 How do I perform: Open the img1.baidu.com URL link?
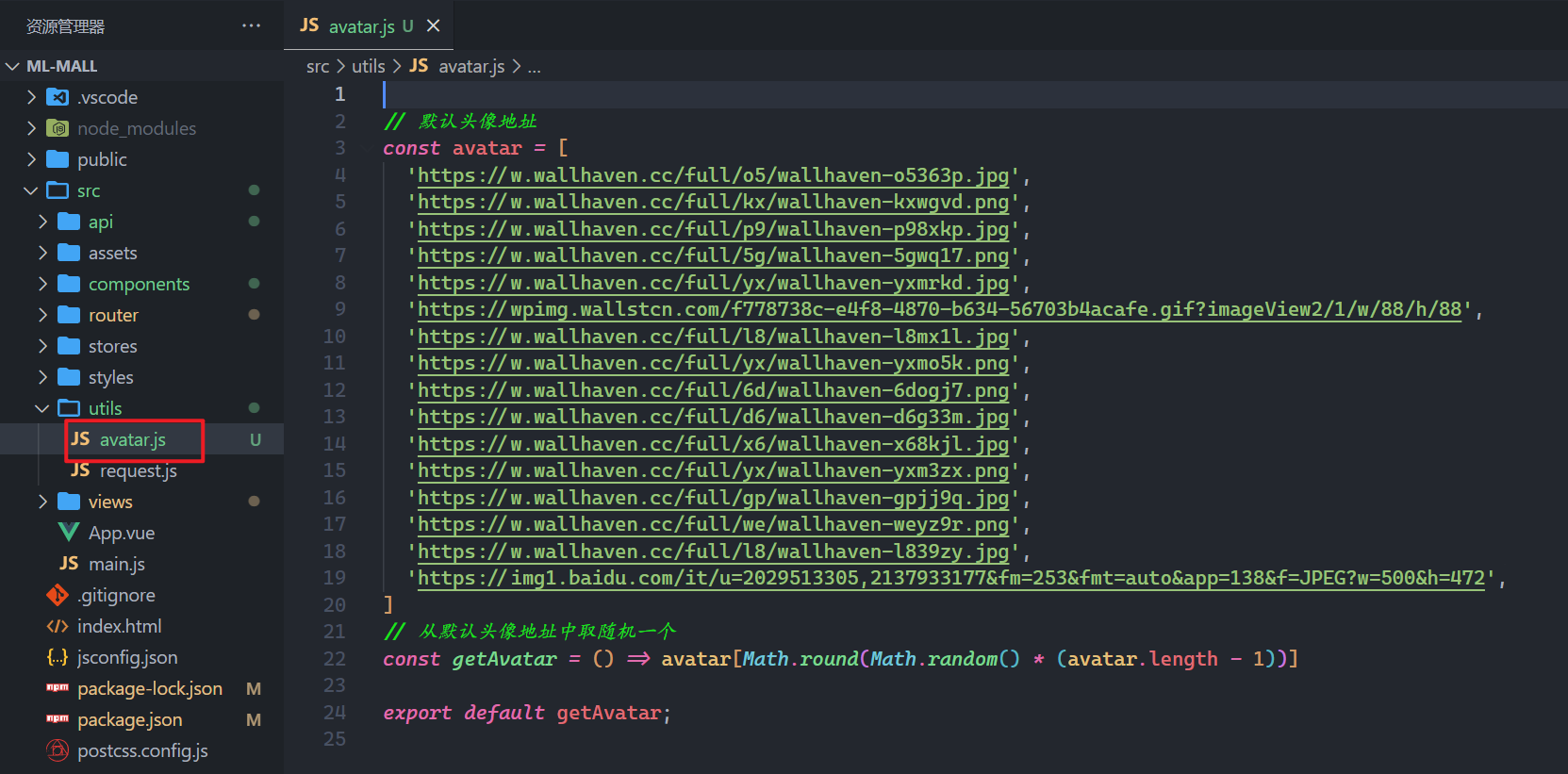coord(951,578)
